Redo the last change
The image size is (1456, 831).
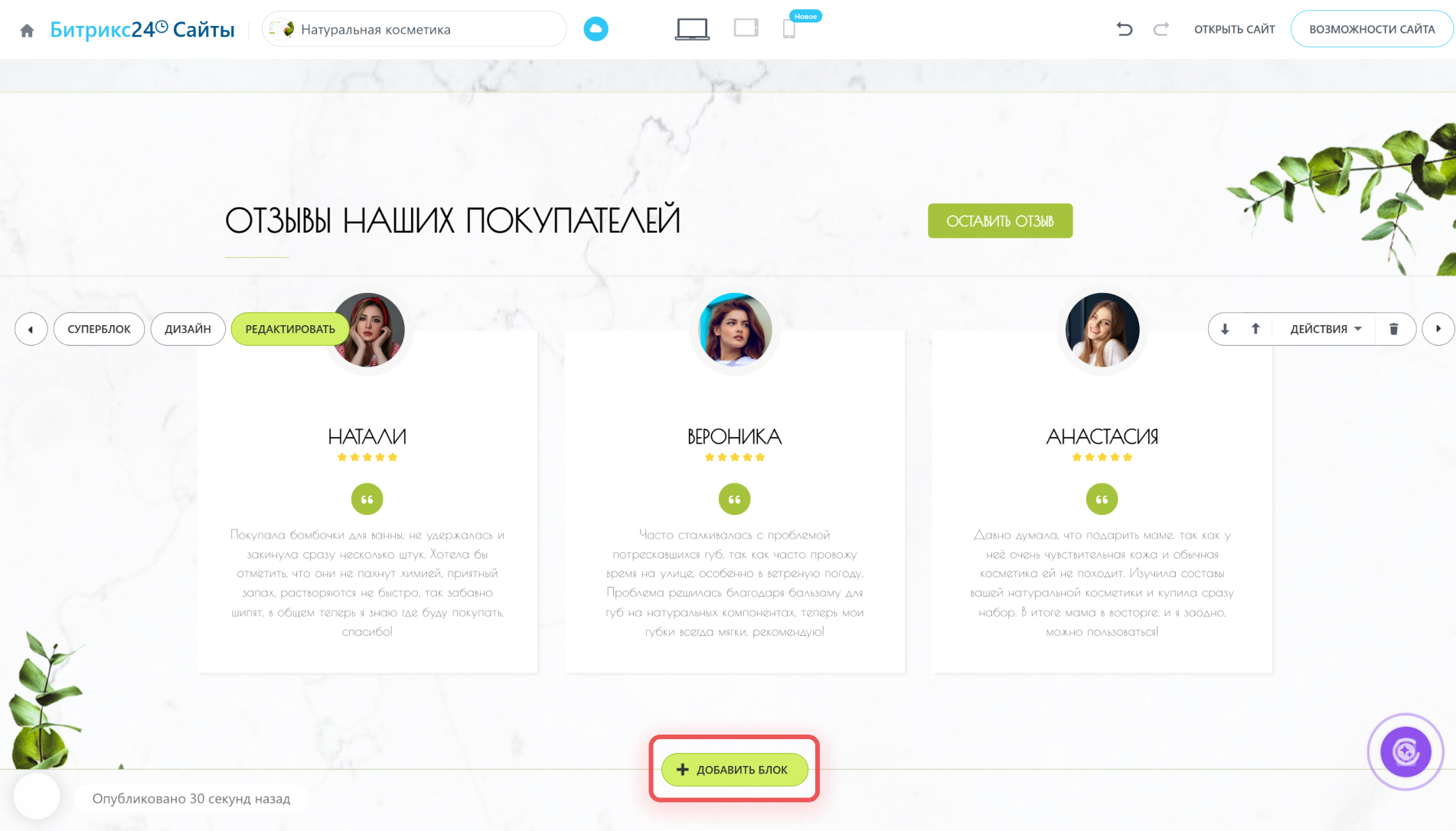pos(1161,29)
